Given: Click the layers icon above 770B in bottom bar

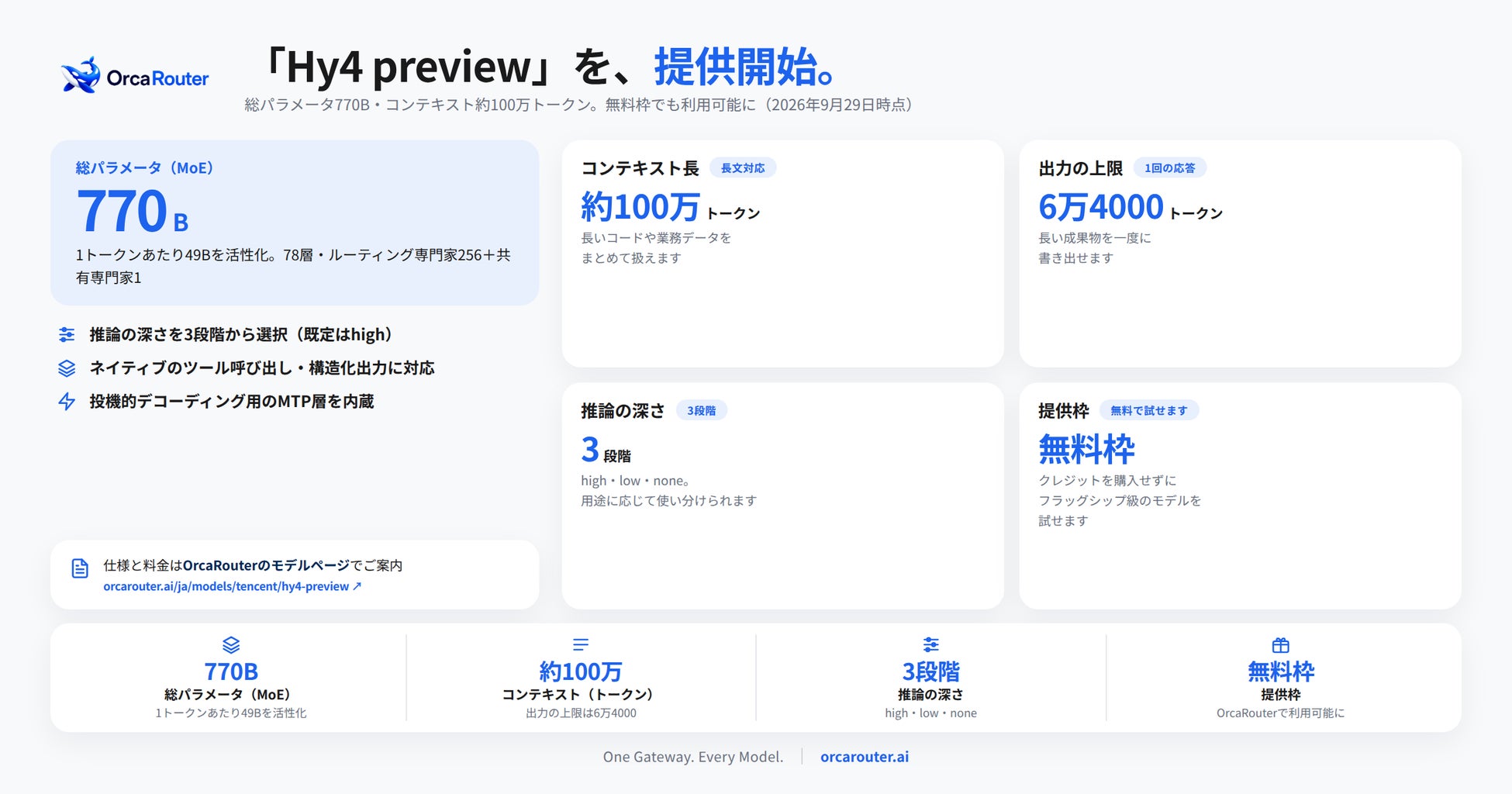Looking at the screenshot, I should pos(231,645).
